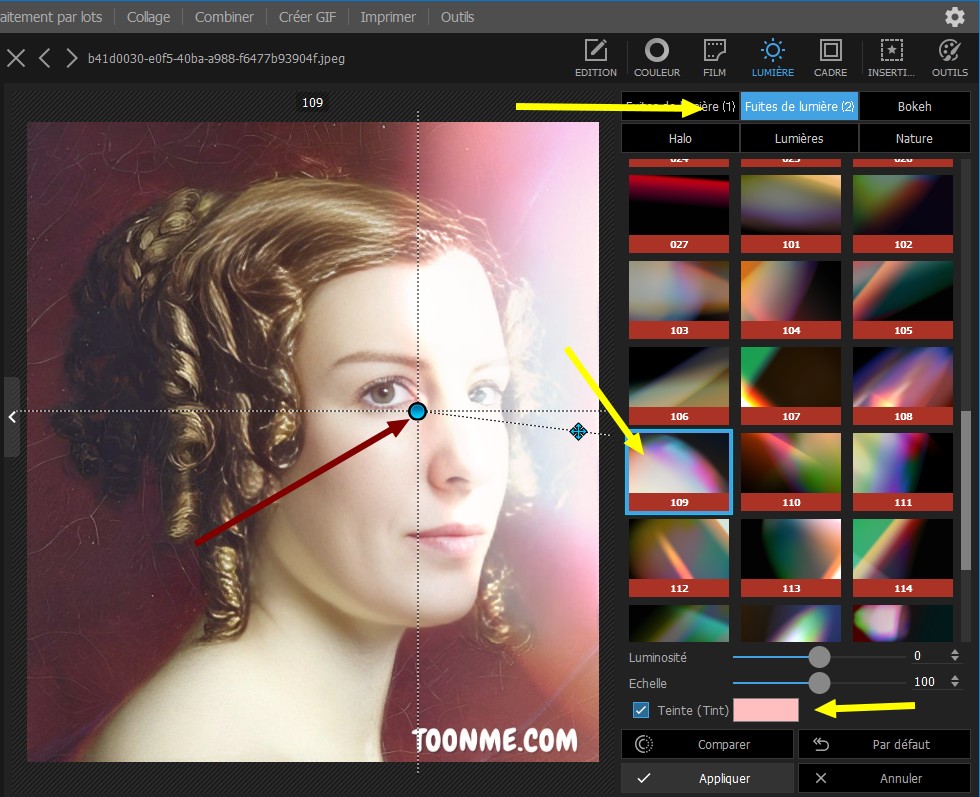
Task: Select light leak thumbnail 103
Action: pos(679,299)
